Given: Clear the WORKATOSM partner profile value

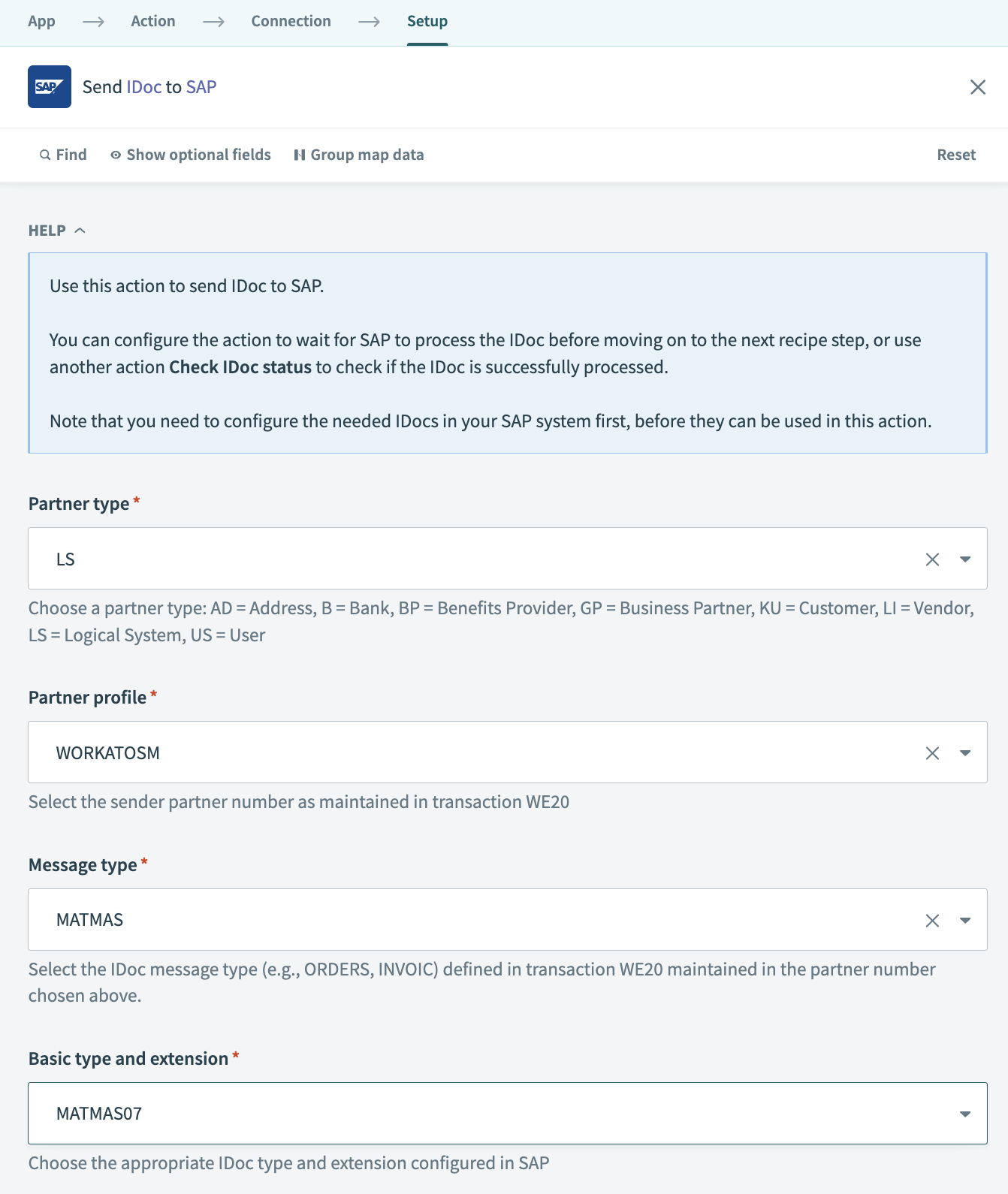Looking at the screenshot, I should [932, 753].
